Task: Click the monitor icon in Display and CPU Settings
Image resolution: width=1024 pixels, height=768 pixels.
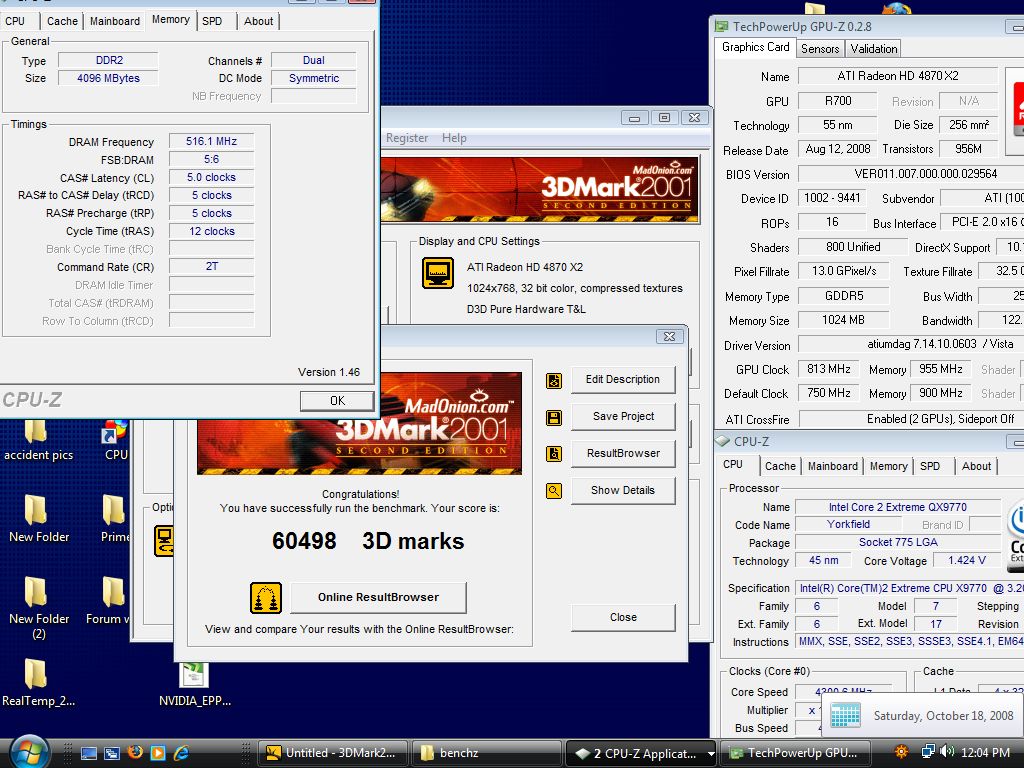Action: (438, 273)
